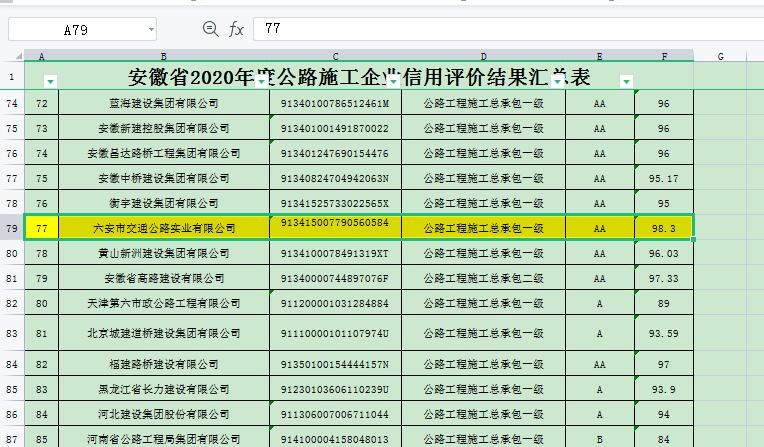The image size is (764, 447).
Task: Open the filter dropdown in column A
Action: coord(50,81)
